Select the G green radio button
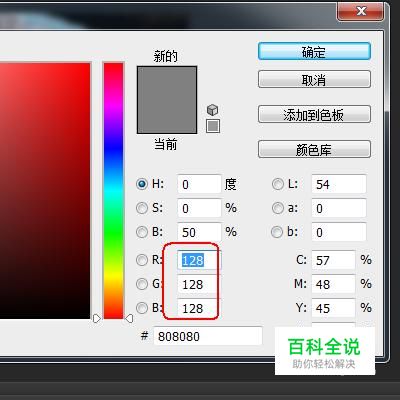400x400 pixels. coord(142,284)
